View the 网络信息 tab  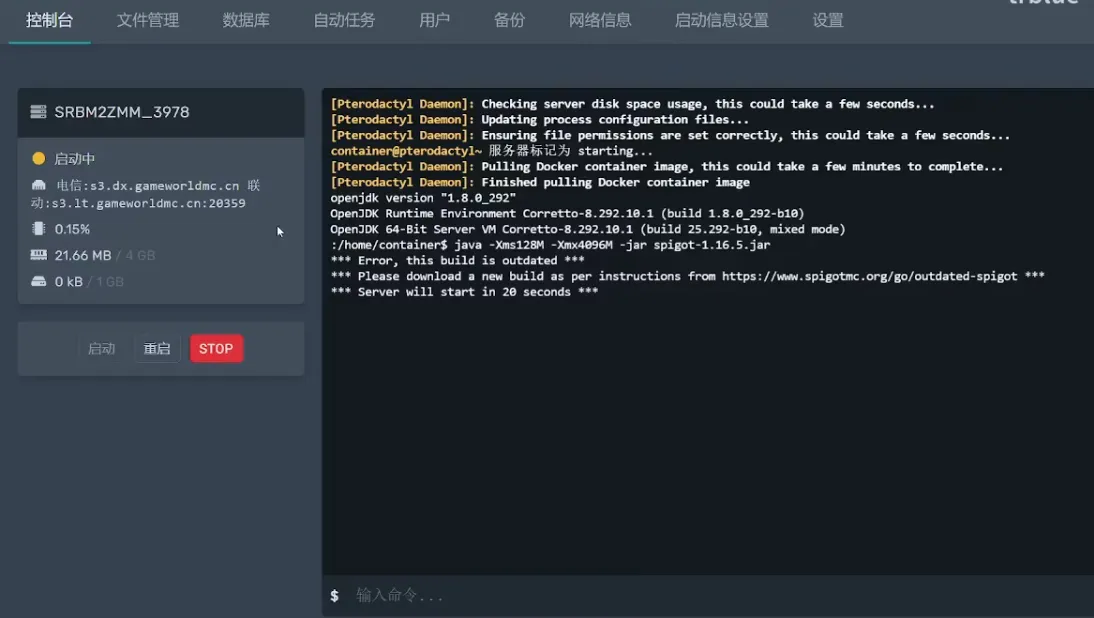pos(600,20)
